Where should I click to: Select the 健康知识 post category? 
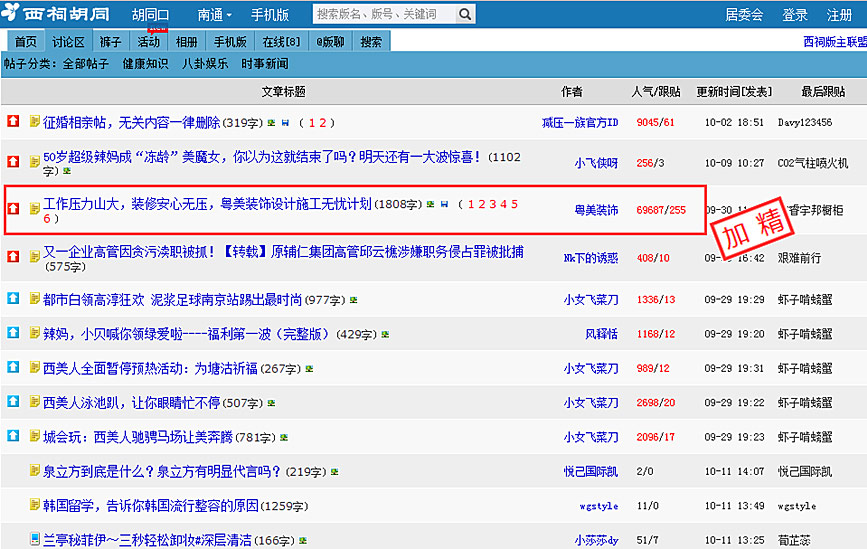coord(145,64)
